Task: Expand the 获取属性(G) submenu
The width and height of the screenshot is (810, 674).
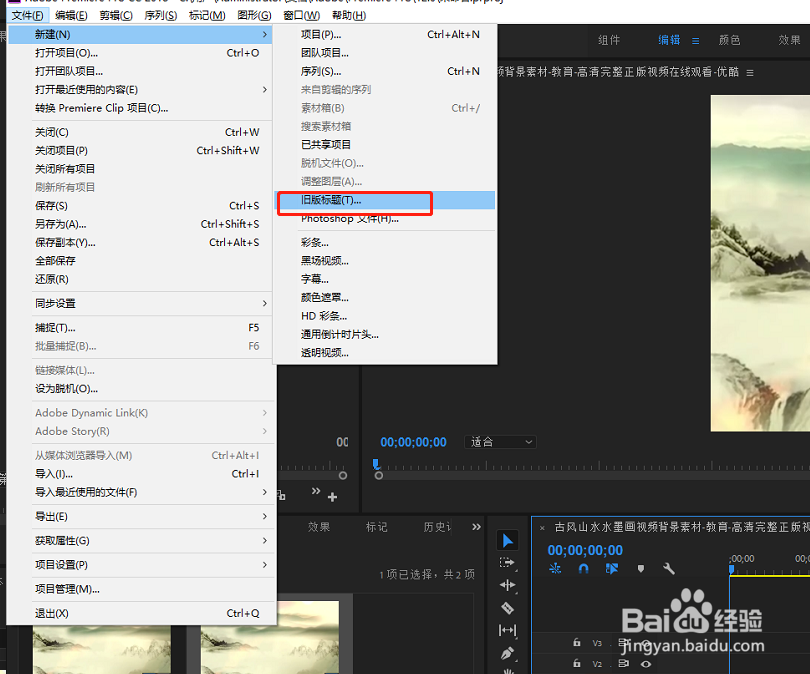Action: click(264, 541)
